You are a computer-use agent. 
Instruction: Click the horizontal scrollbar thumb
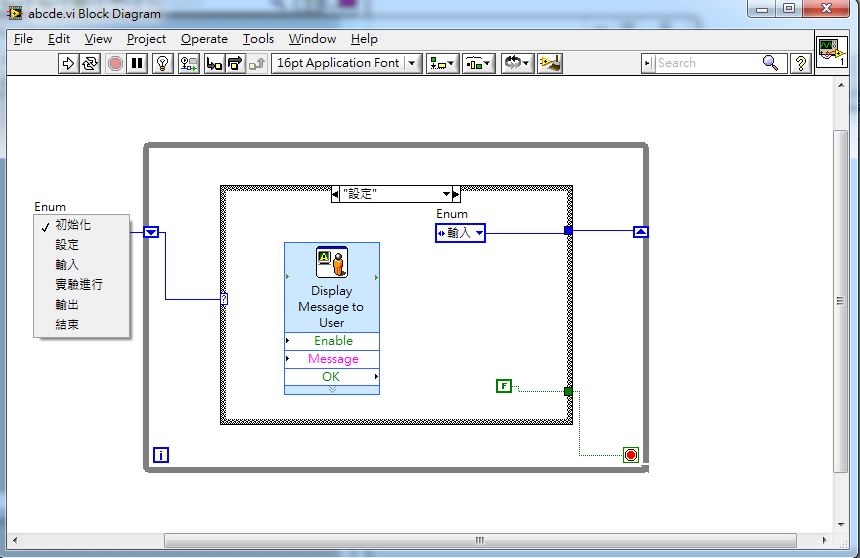(480, 540)
